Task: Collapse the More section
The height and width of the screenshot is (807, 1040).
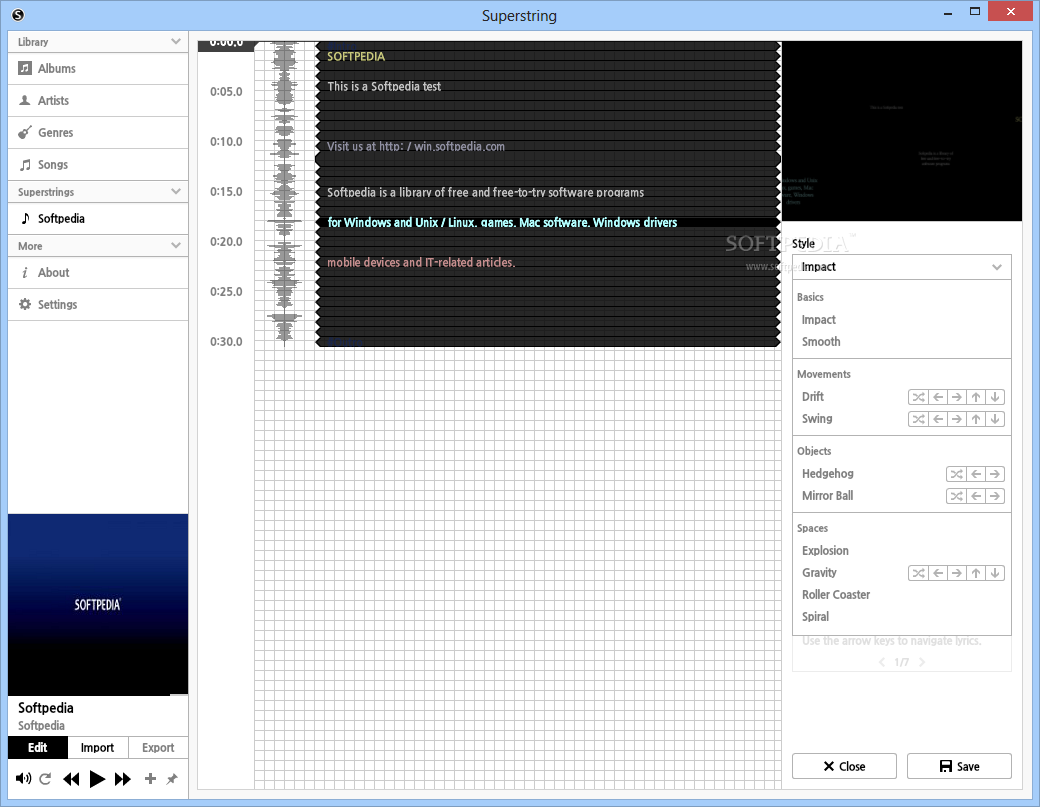Action: 176,245
